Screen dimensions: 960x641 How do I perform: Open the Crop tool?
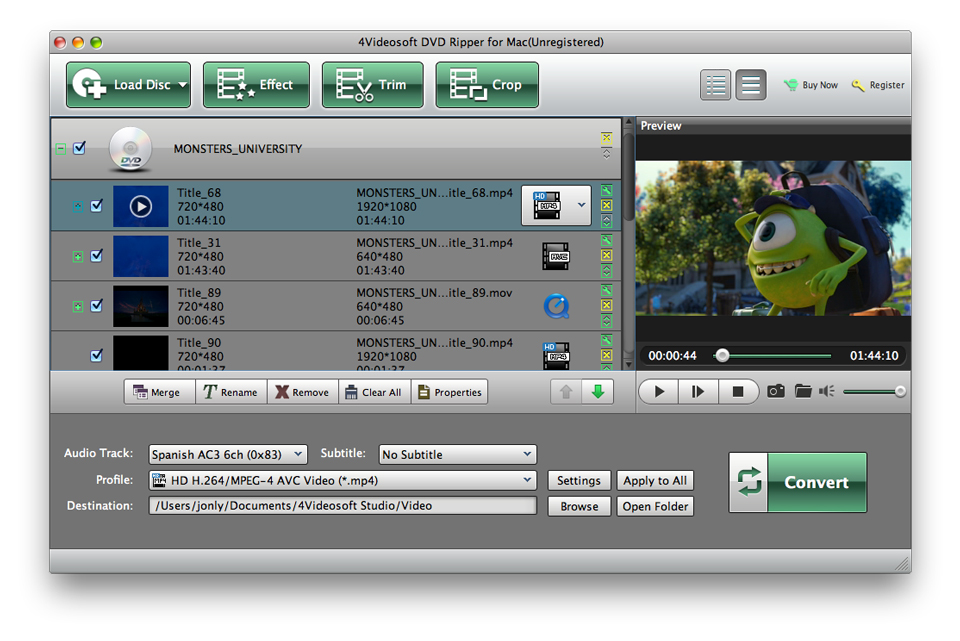click(x=487, y=85)
